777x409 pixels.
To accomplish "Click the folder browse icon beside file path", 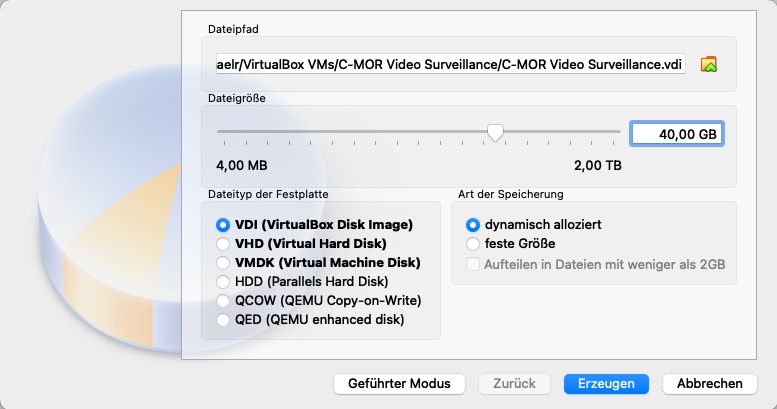I will (x=709, y=65).
